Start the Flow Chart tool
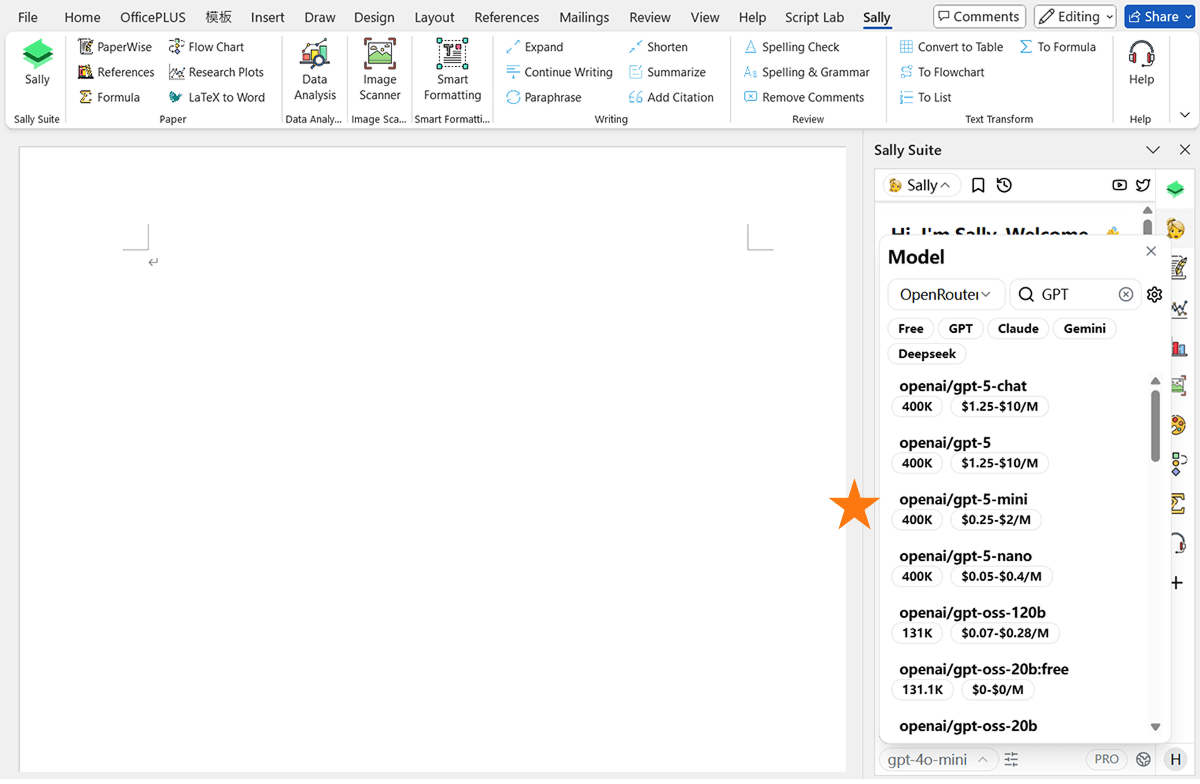The width and height of the screenshot is (1200, 784). point(206,47)
